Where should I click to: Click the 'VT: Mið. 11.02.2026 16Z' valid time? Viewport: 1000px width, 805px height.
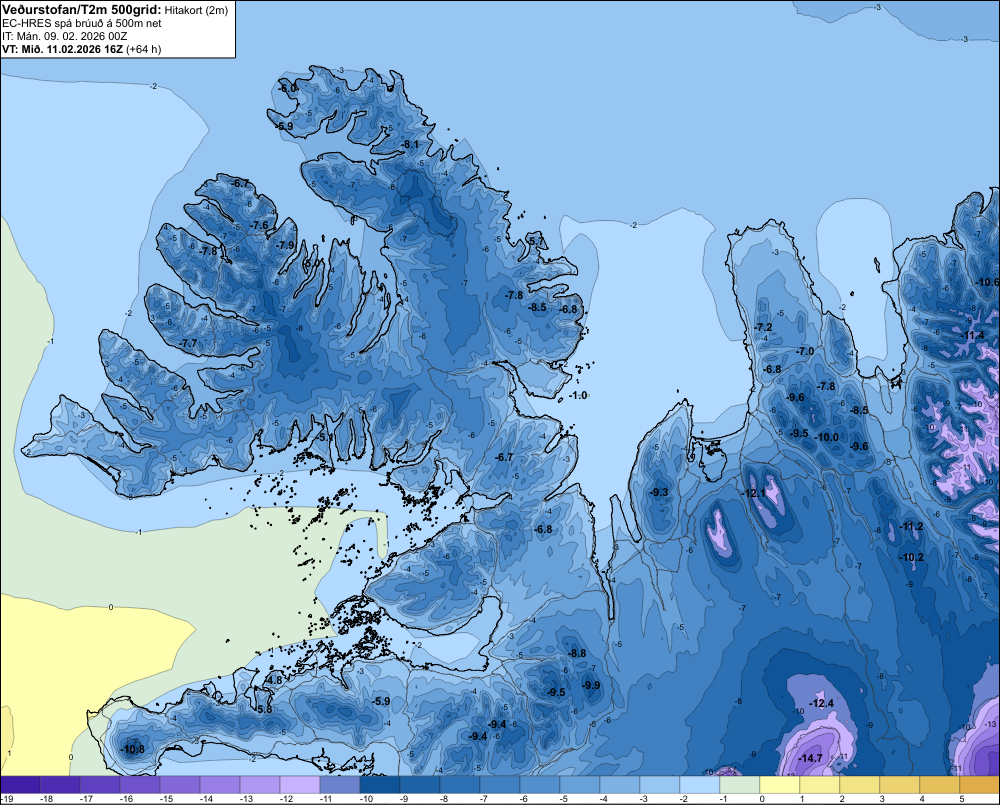[x=62, y=49]
